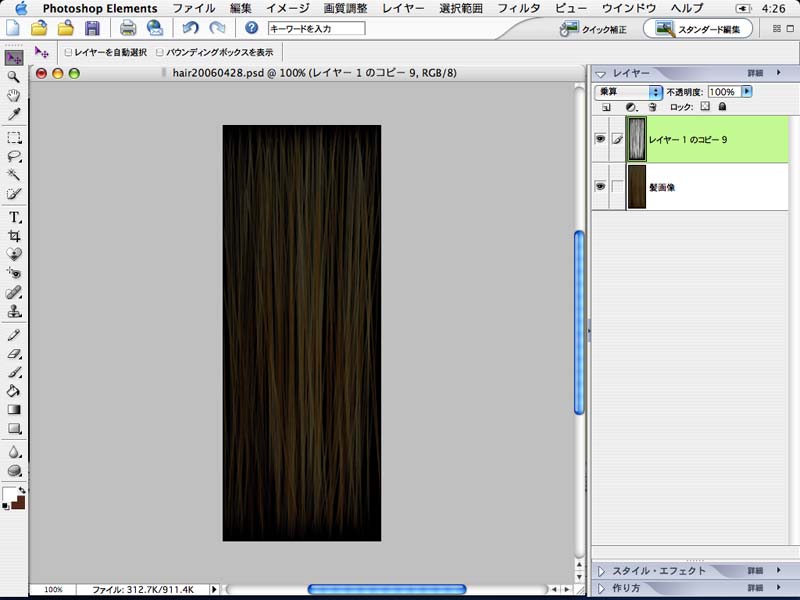Switch to クイック補正 mode
This screenshot has height=600, width=800.
[594, 29]
